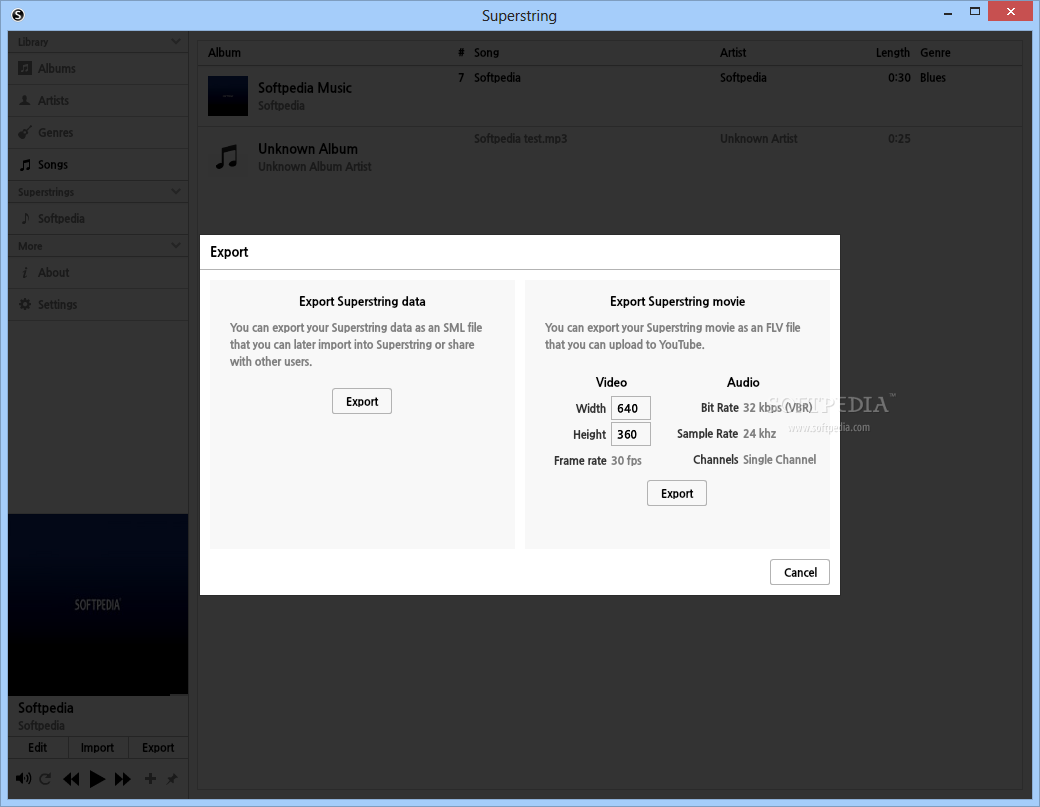Sort by the Genre column header
Viewport: 1040px width, 807px height.
(x=935, y=52)
